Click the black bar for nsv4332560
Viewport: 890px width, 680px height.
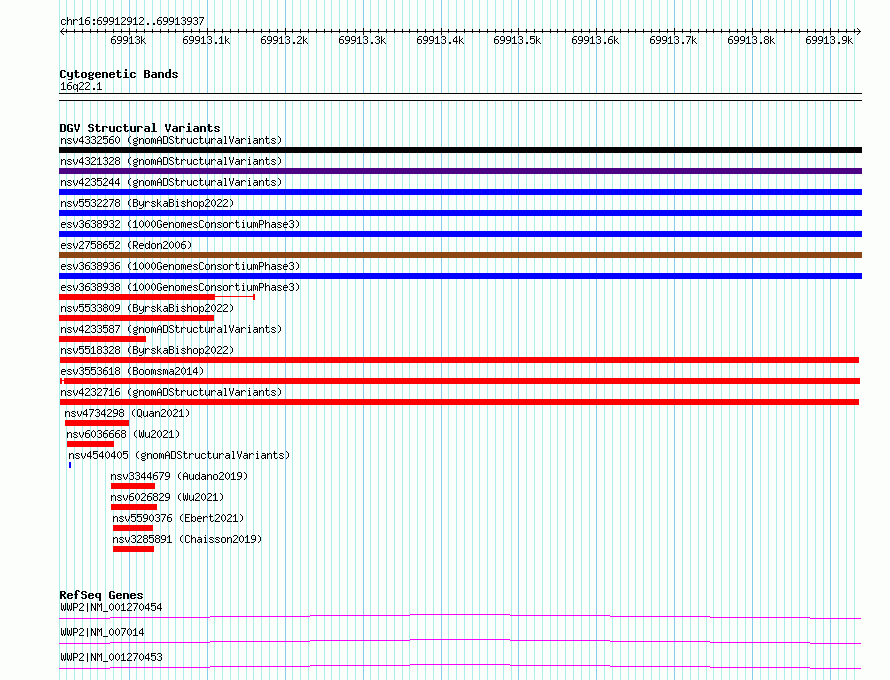coord(460,150)
